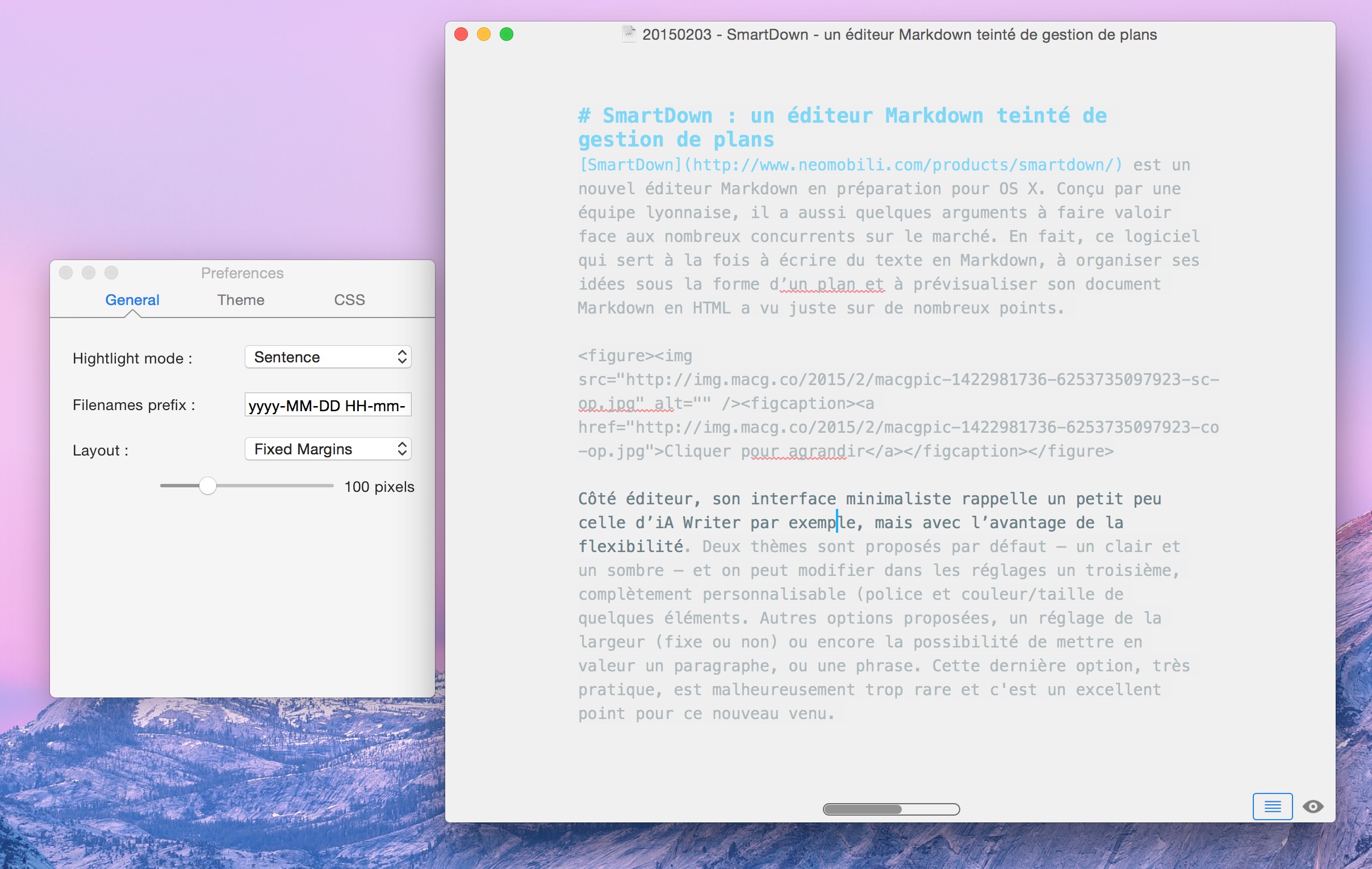Click the margin width slider knob

(207, 486)
